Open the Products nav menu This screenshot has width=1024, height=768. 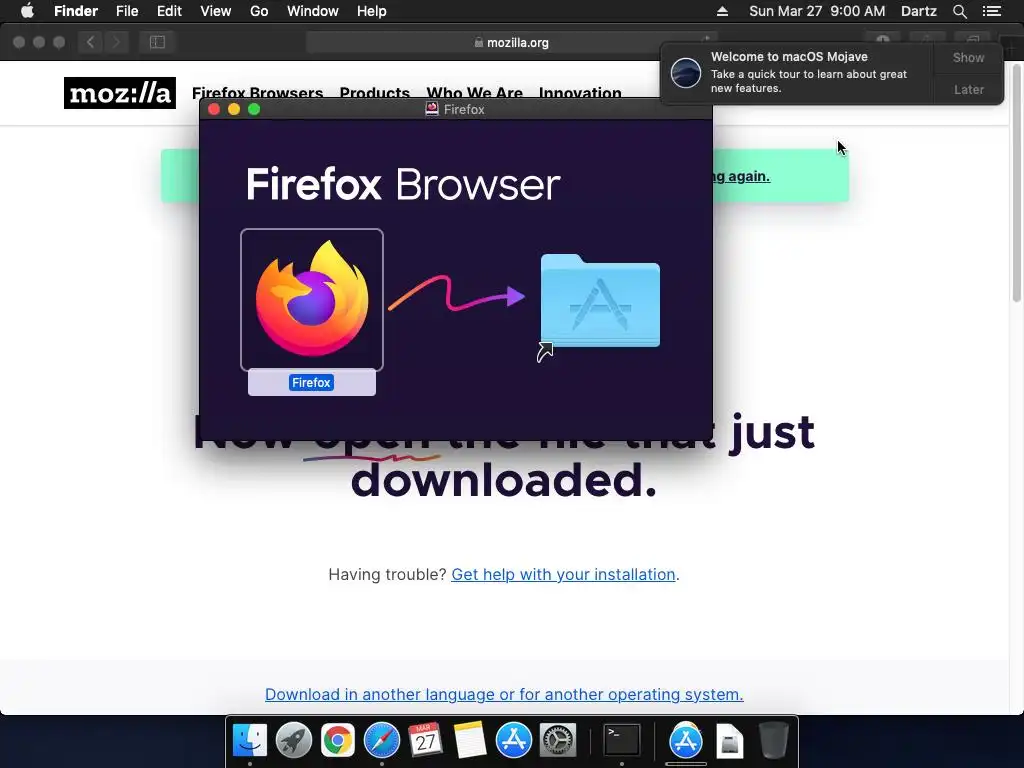(375, 92)
